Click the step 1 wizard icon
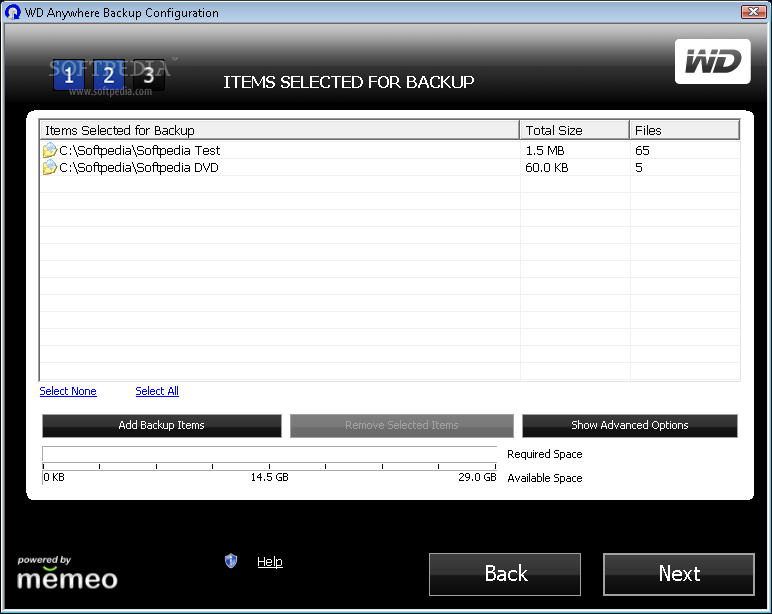The height and width of the screenshot is (614, 772). coord(69,75)
